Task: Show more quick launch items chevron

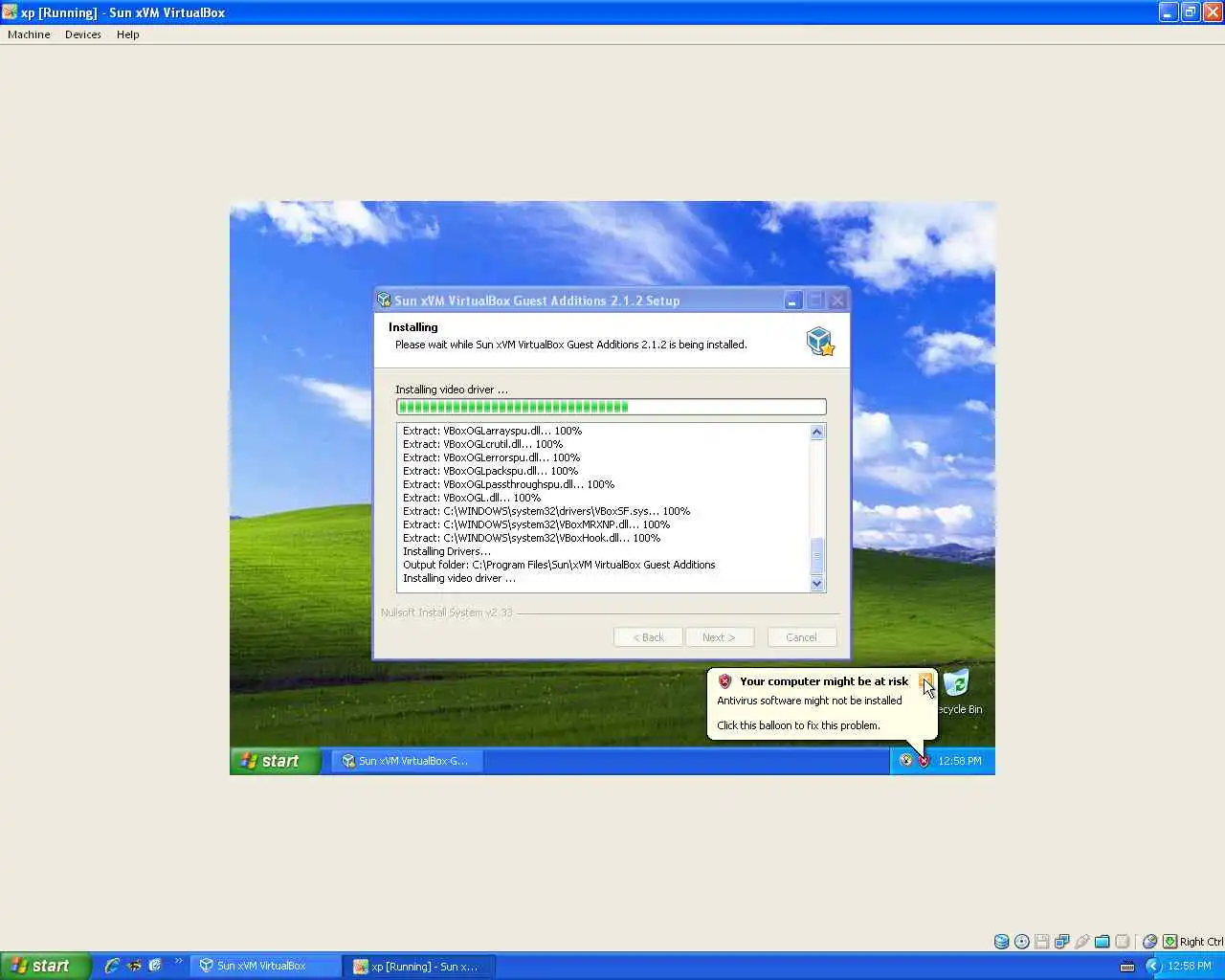Action: [x=178, y=962]
